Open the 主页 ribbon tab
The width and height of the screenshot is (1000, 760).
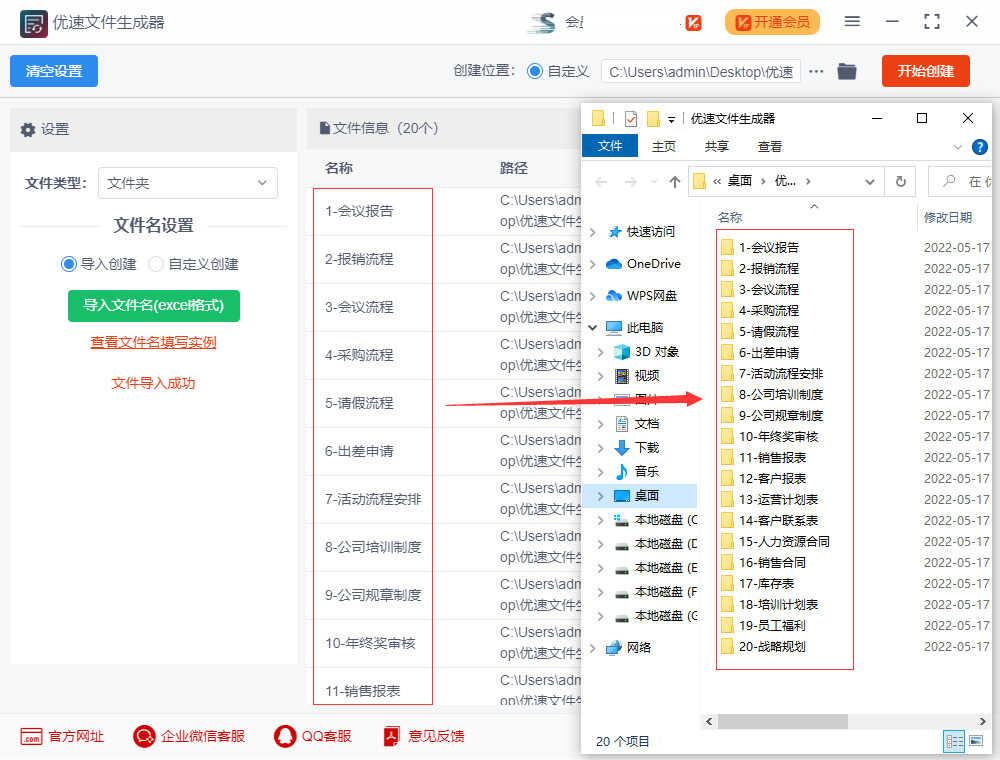tap(663, 147)
